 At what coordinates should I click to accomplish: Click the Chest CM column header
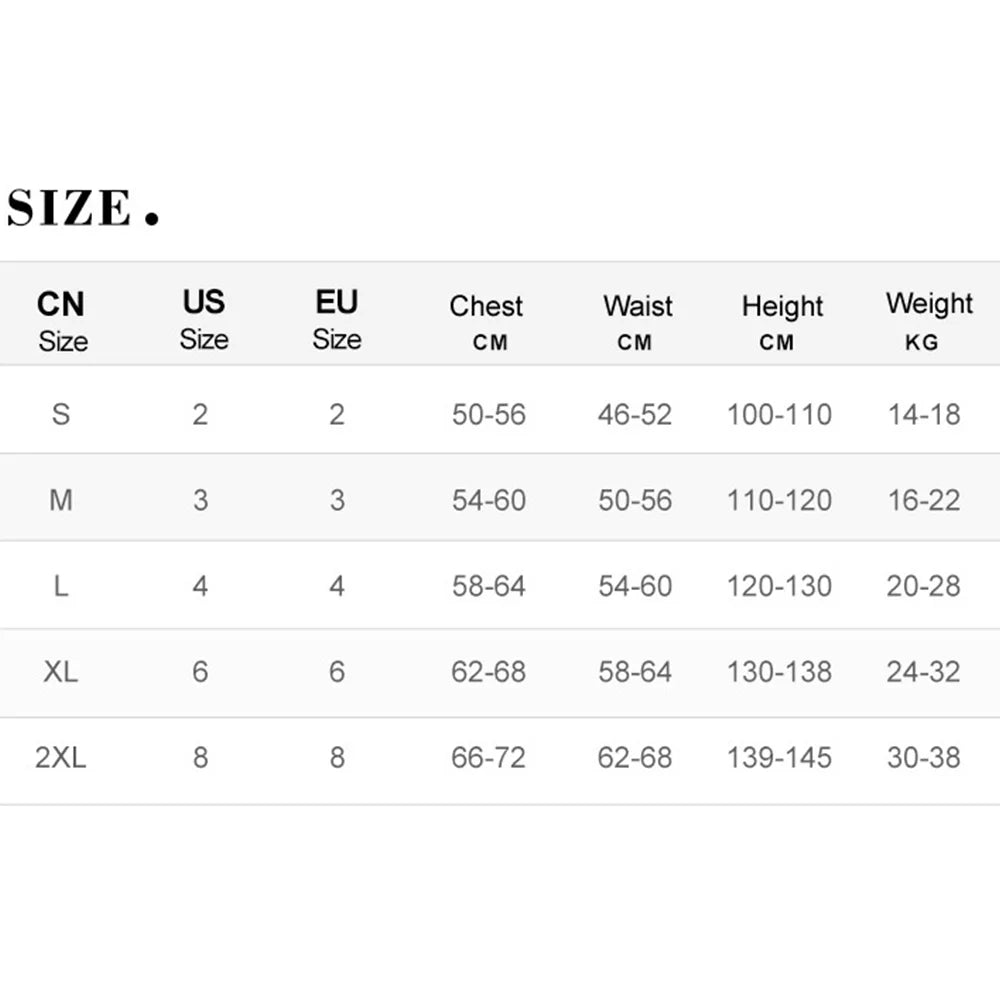tap(487, 321)
